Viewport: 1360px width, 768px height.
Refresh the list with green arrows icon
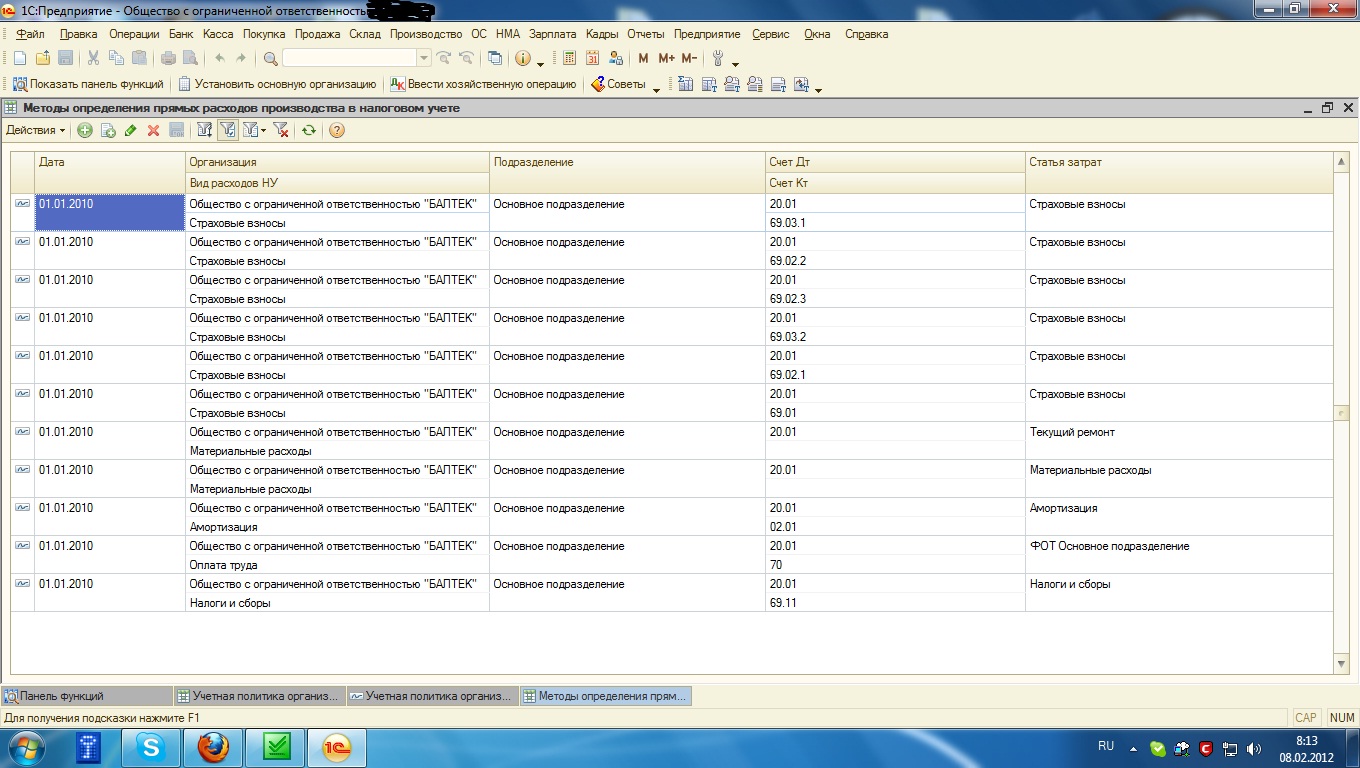pos(309,130)
